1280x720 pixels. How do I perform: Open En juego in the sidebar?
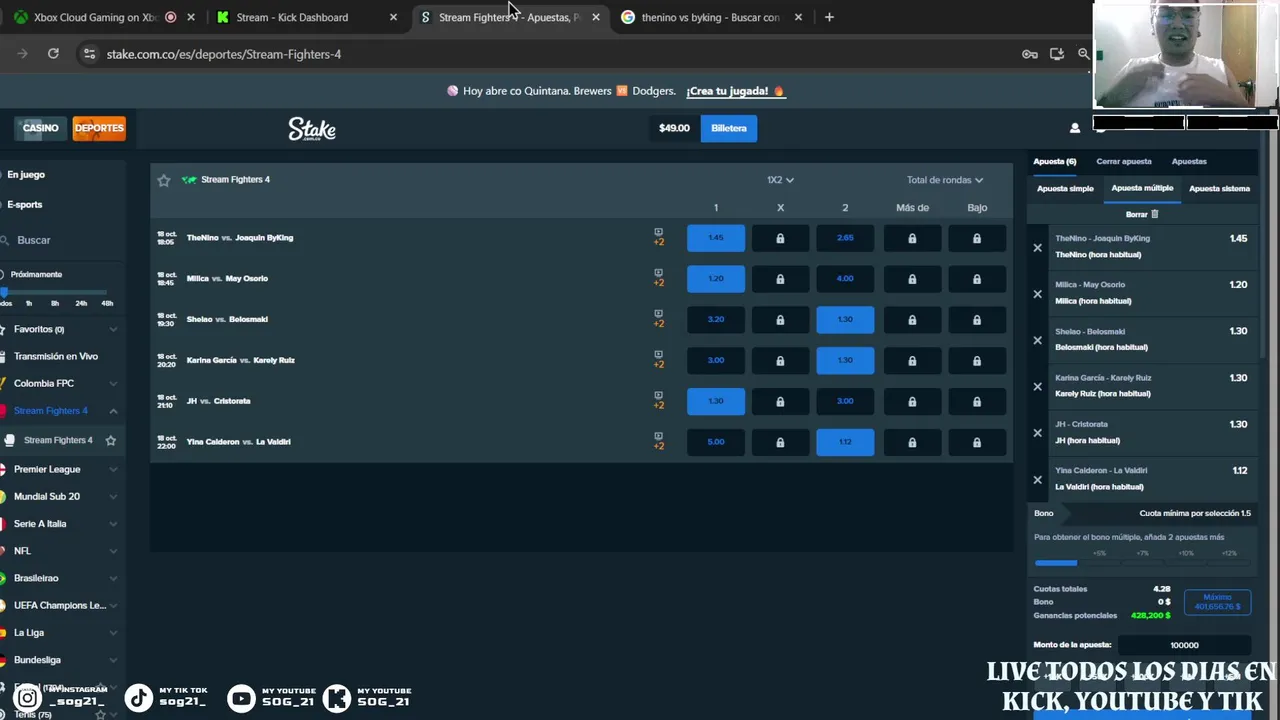tap(26, 175)
